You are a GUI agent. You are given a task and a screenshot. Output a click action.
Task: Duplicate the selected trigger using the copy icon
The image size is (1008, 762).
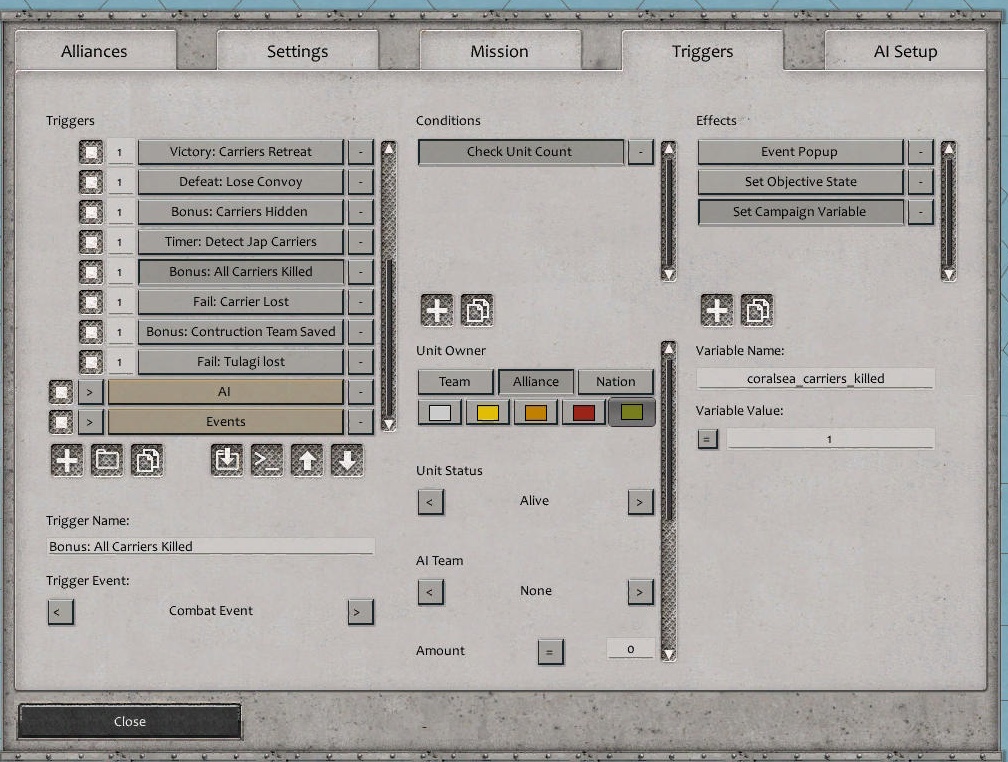click(x=146, y=460)
